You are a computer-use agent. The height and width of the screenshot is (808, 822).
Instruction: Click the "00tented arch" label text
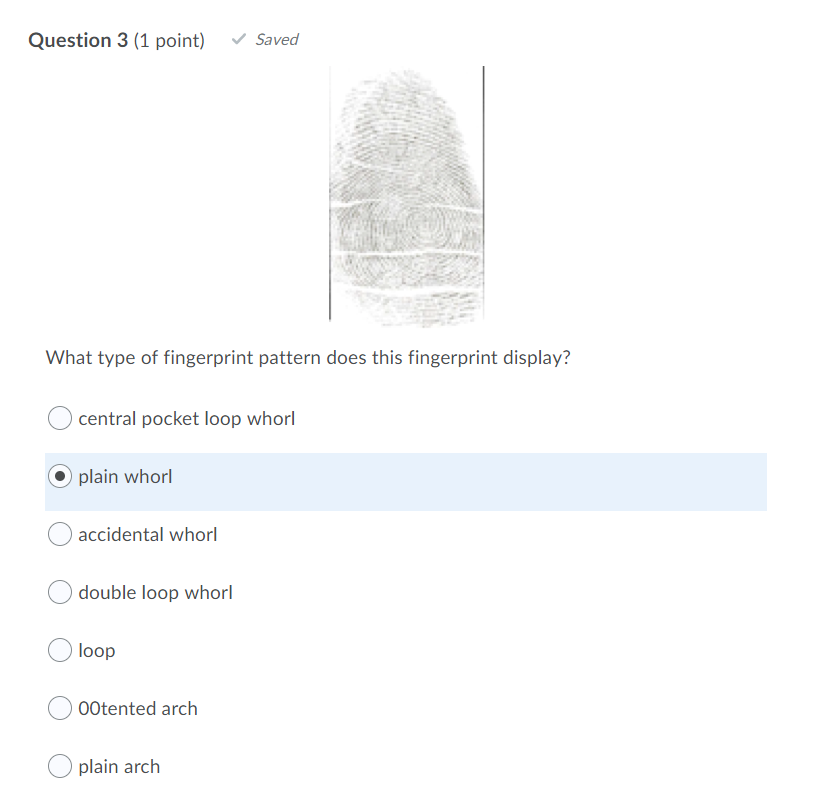pos(138,708)
